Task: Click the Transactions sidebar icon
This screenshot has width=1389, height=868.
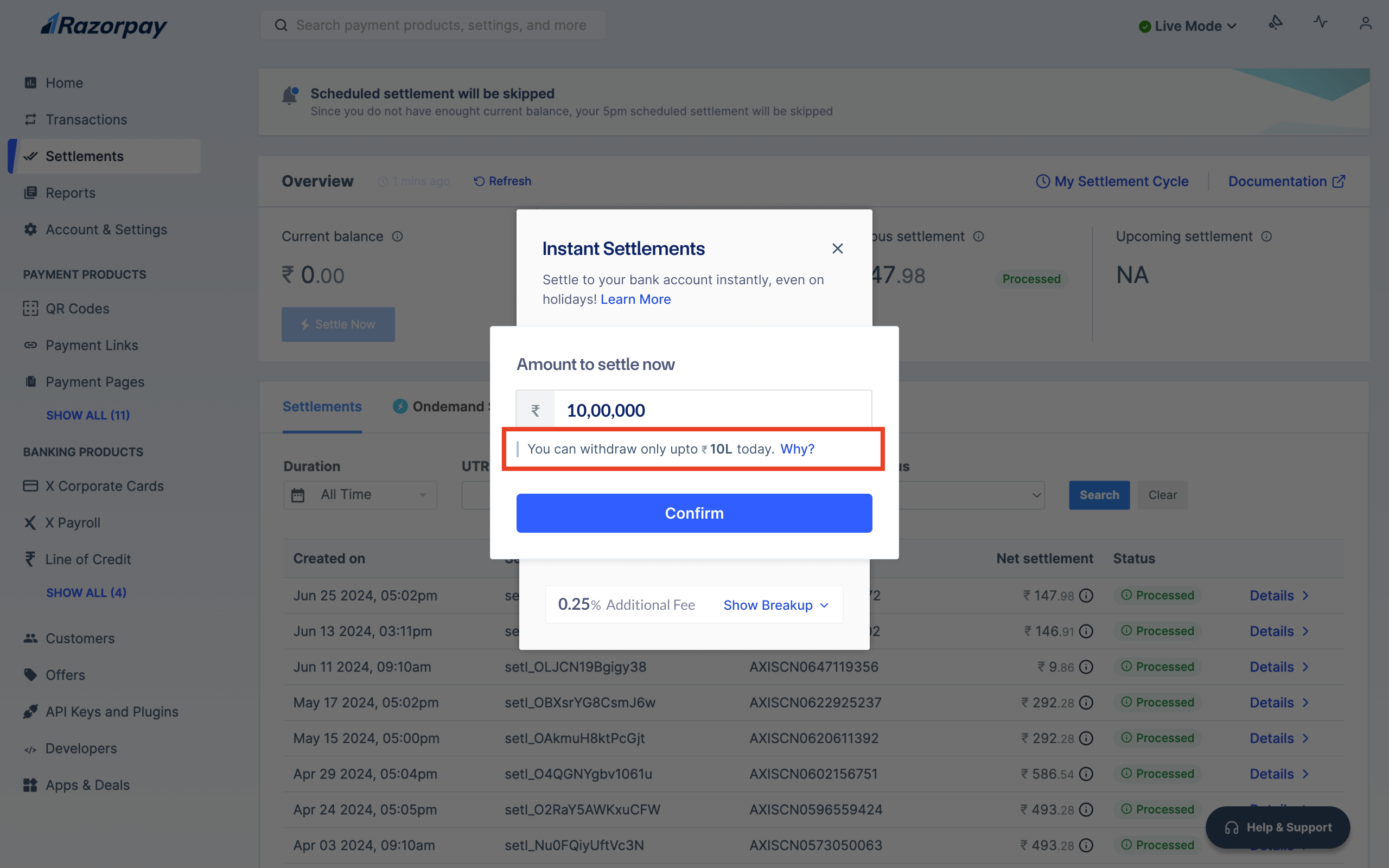Action: pyautogui.click(x=30, y=119)
